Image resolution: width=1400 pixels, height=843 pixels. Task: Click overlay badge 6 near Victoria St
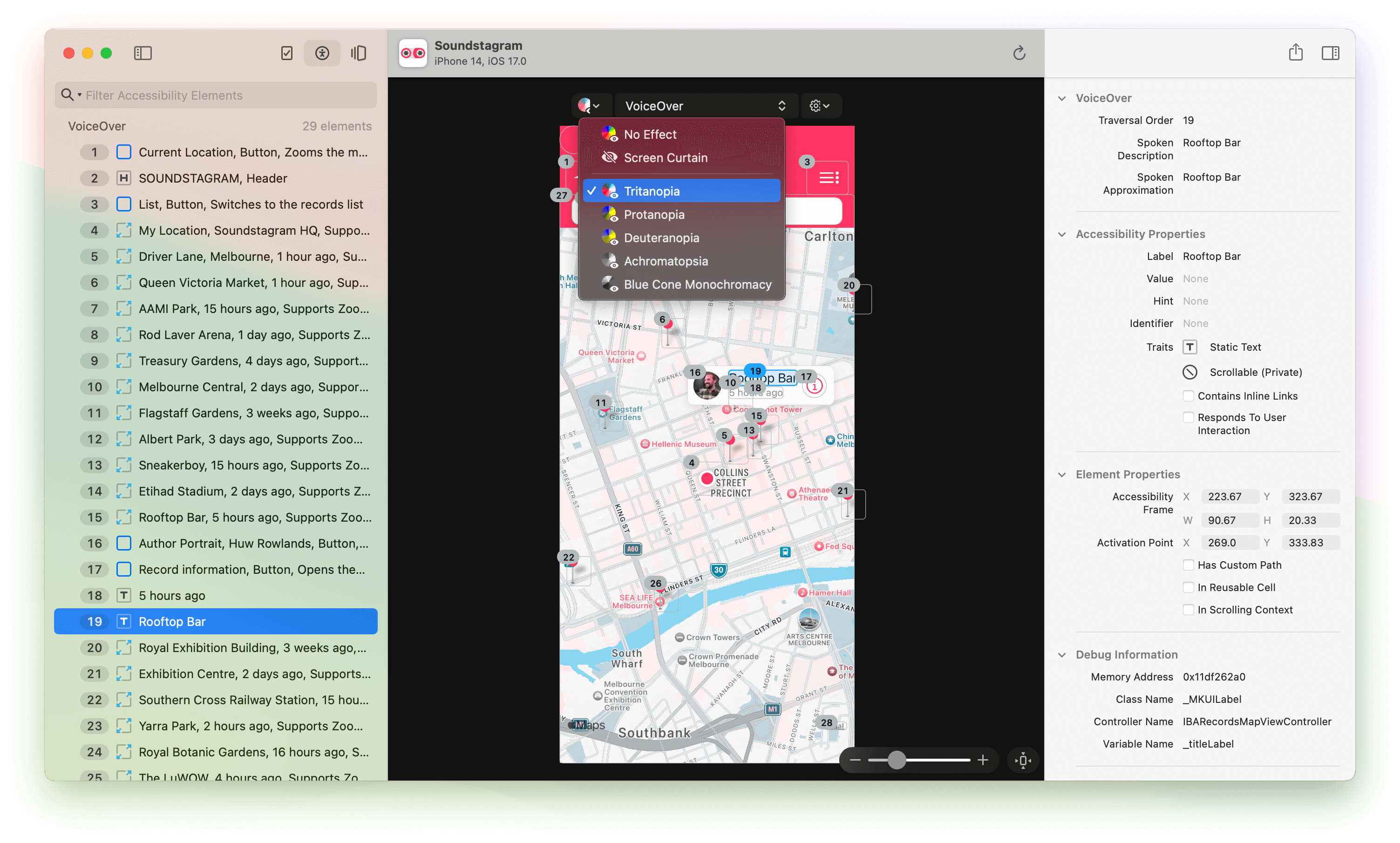pos(662,319)
